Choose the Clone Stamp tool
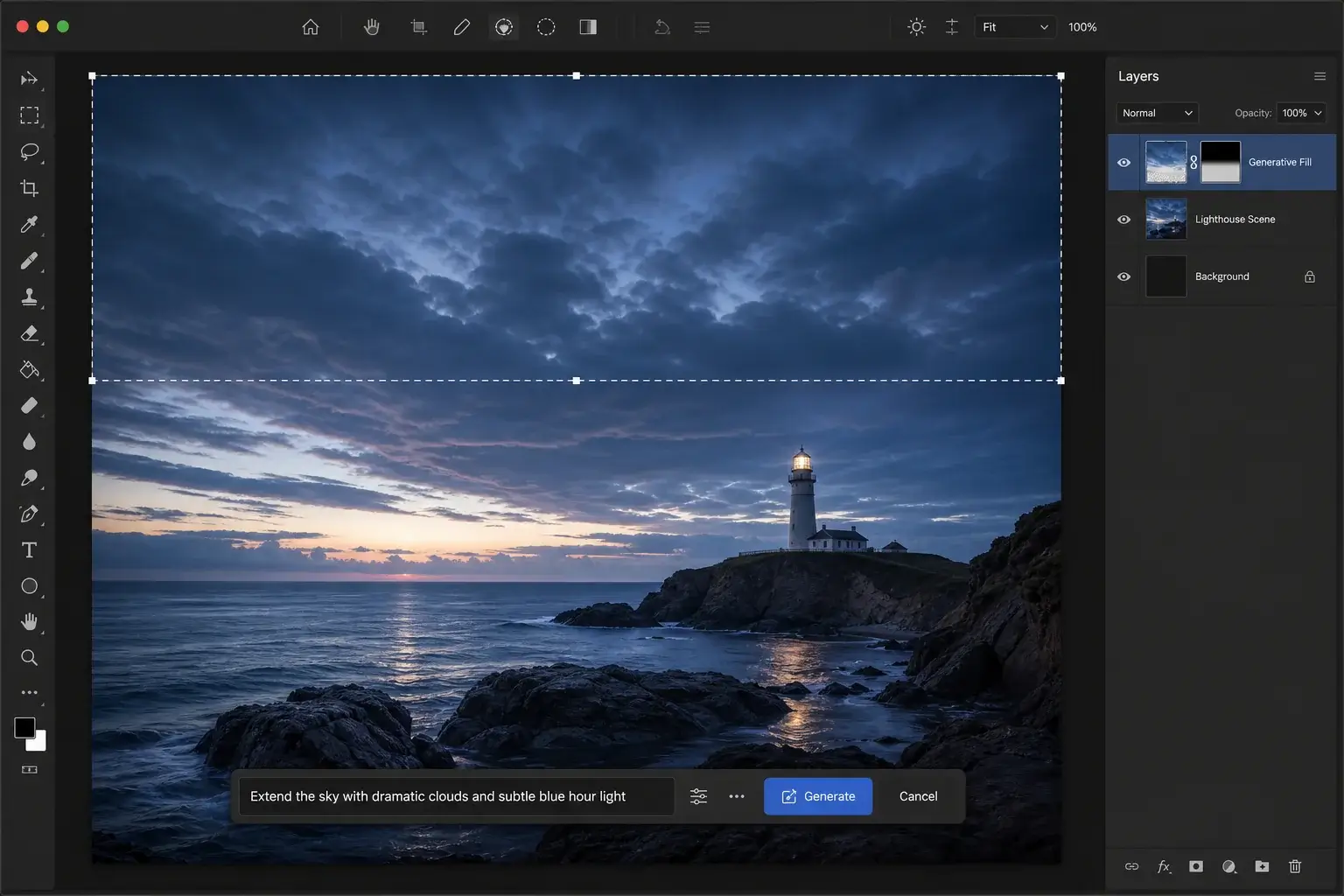This screenshot has height=896, width=1344. [30, 297]
